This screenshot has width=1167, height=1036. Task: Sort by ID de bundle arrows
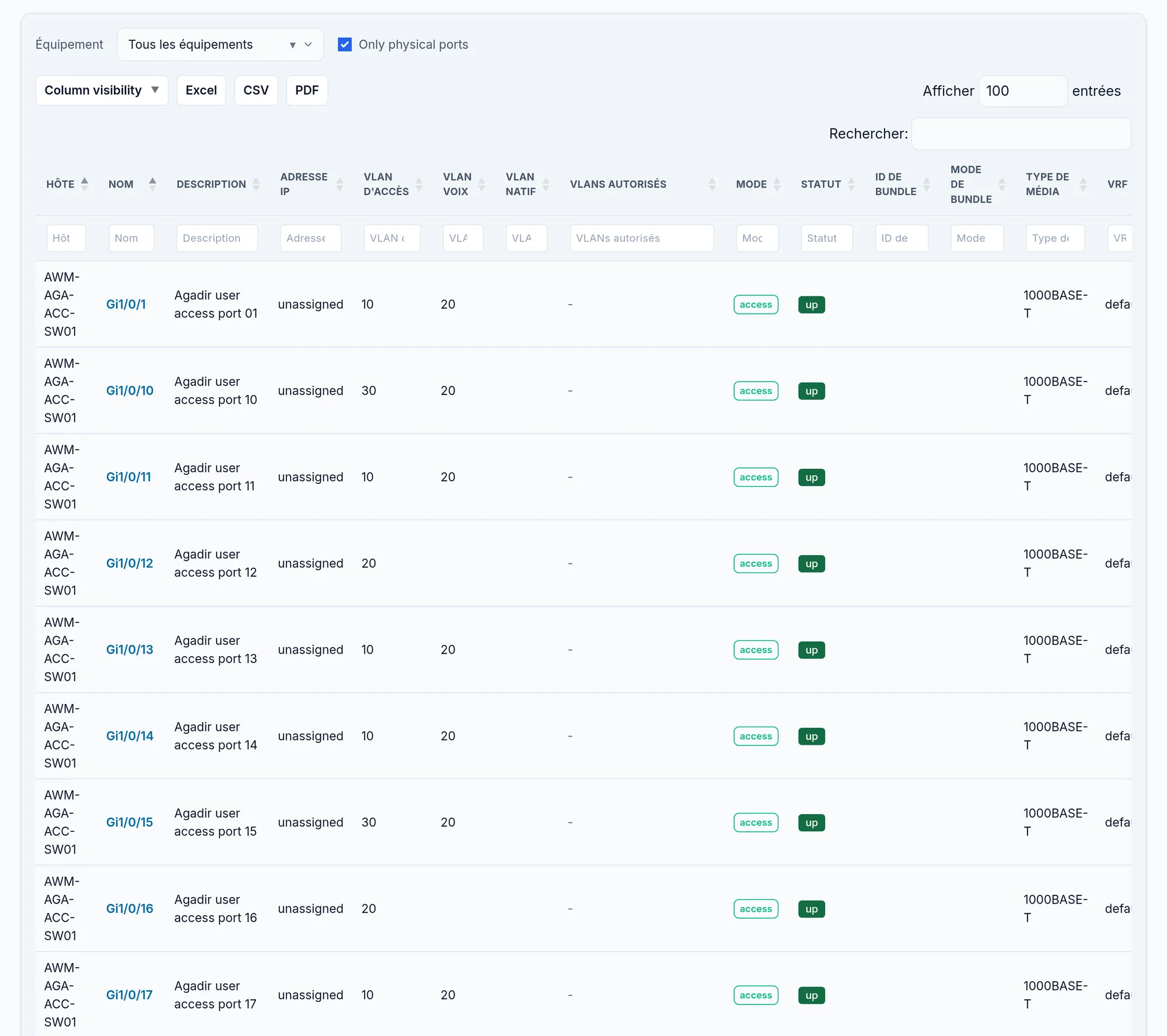pos(927,184)
